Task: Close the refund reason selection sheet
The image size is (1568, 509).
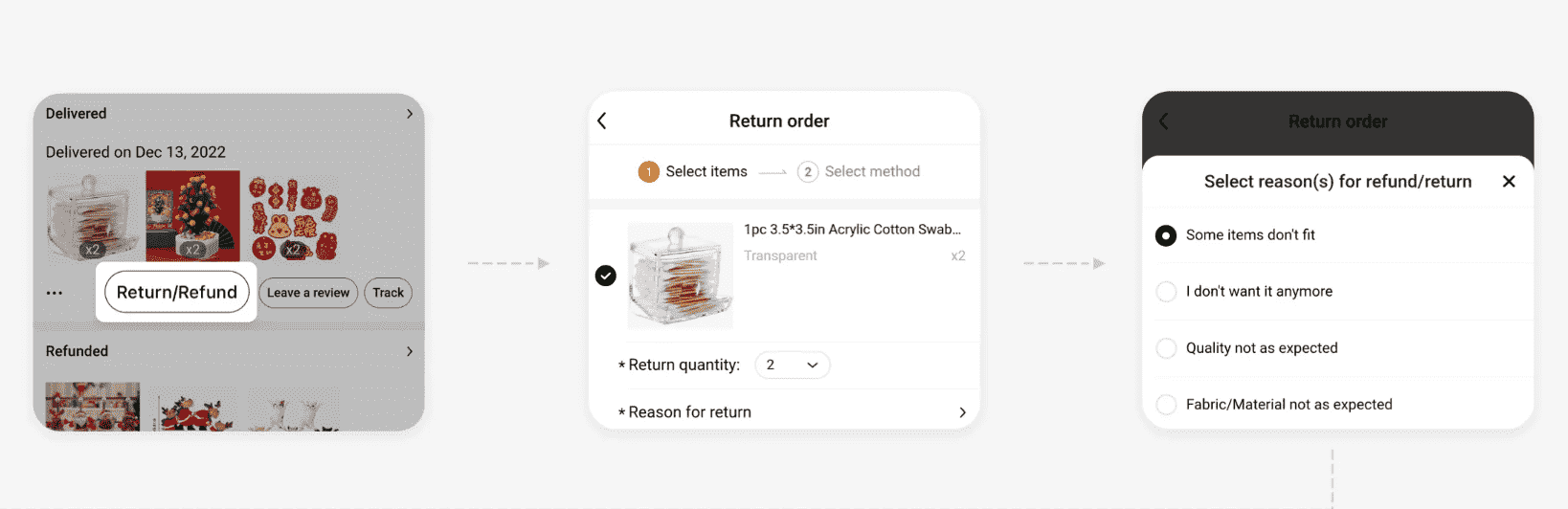Action: (x=1509, y=182)
